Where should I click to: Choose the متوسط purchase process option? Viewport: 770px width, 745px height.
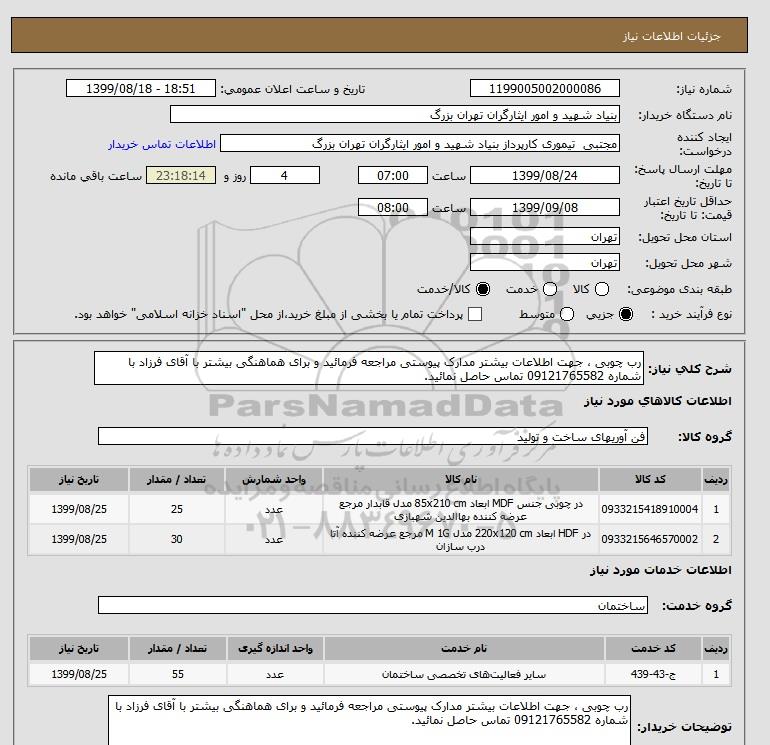click(567, 314)
